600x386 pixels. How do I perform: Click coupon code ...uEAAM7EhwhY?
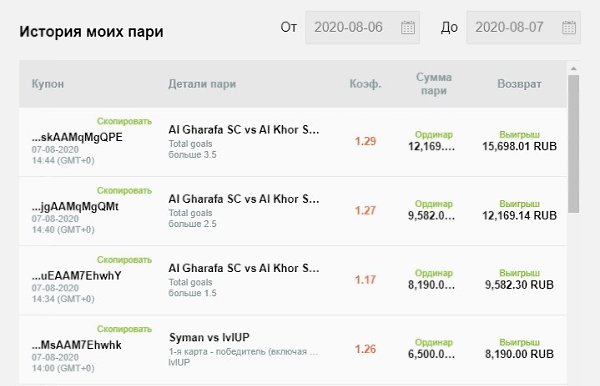(x=77, y=276)
